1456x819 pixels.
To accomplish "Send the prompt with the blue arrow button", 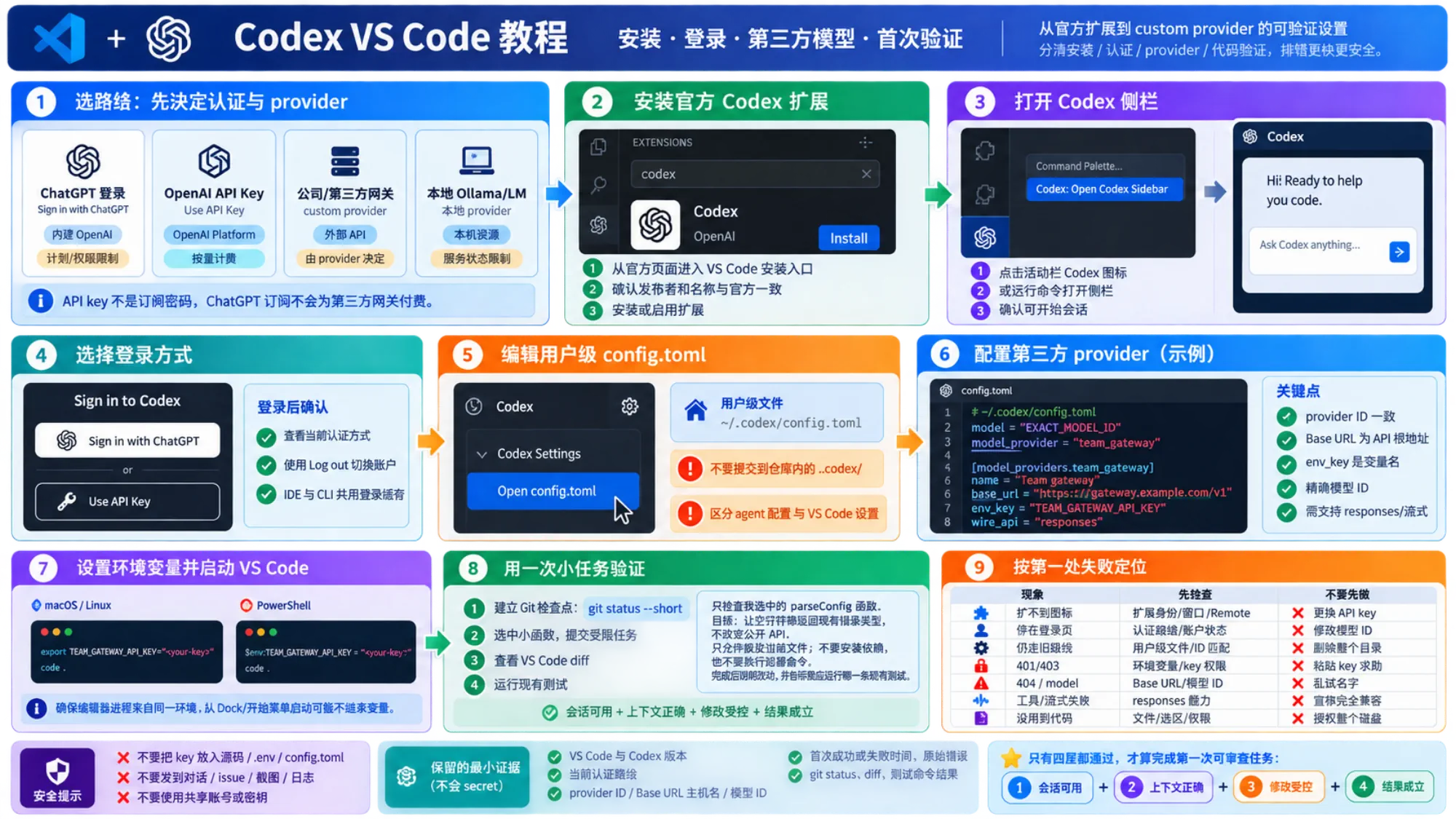I will [x=1399, y=252].
